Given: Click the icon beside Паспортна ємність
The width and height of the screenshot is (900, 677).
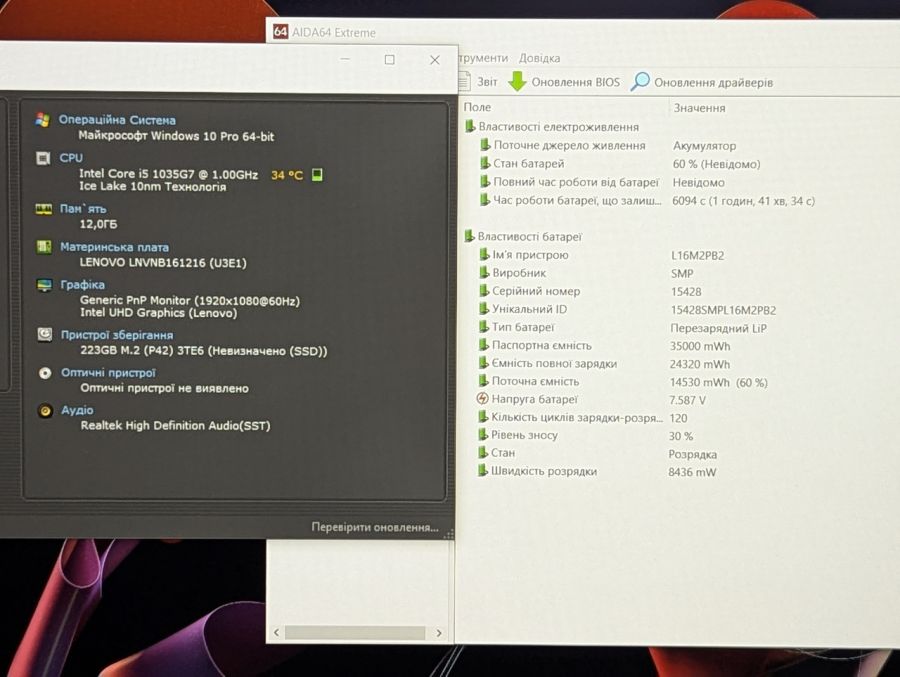Looking at the screenshot, I should click(x=483, y=345).
